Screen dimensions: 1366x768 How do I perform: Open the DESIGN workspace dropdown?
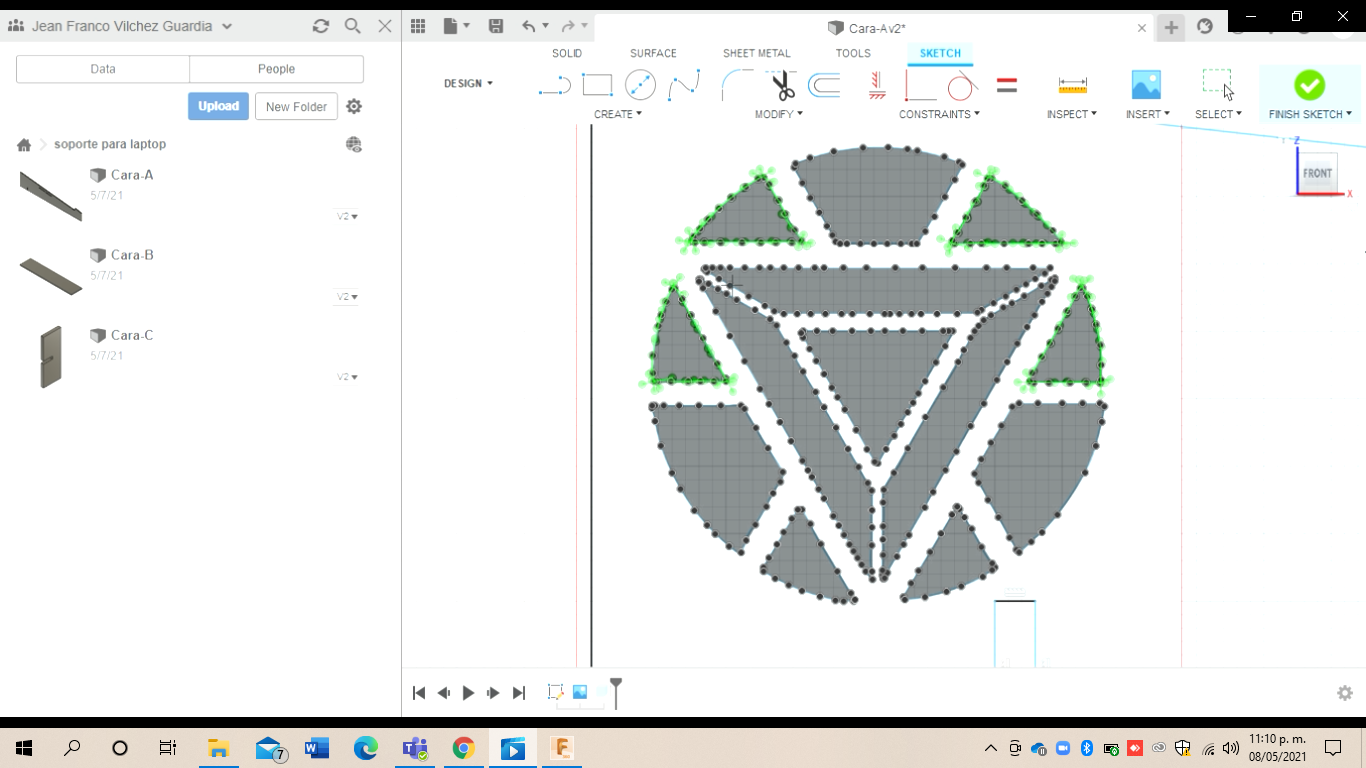coord(468,84)
